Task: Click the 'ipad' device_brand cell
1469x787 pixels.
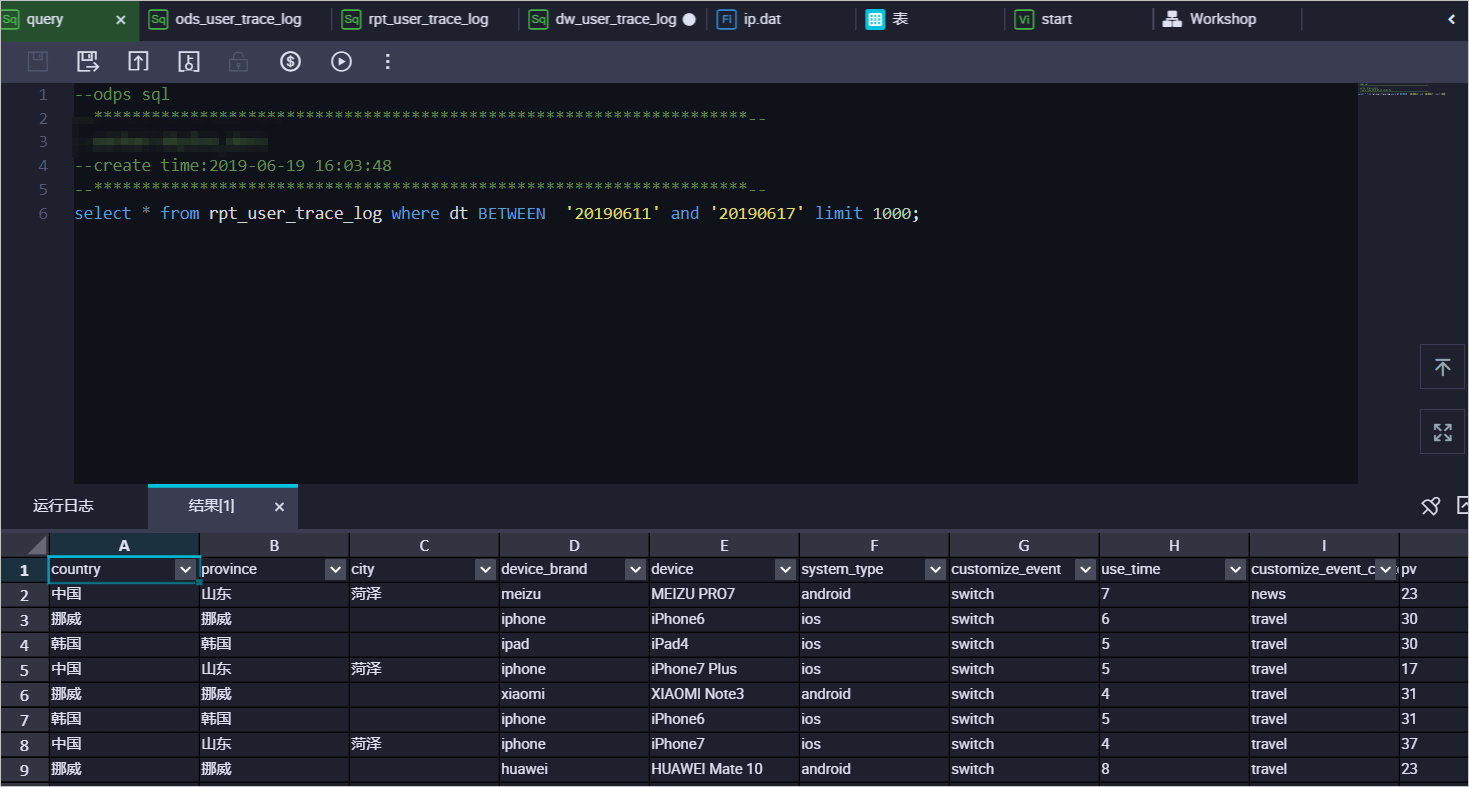Action: 574,644
